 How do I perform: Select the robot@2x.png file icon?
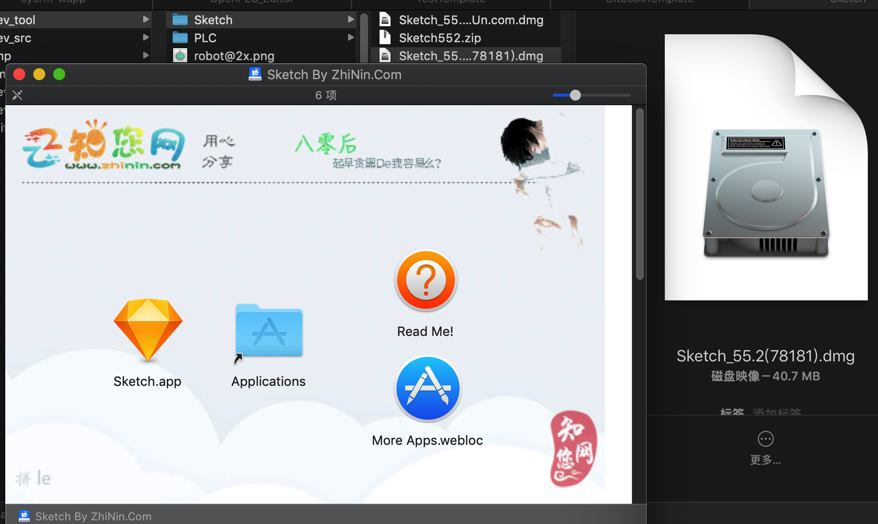click(x=180, y=55)
